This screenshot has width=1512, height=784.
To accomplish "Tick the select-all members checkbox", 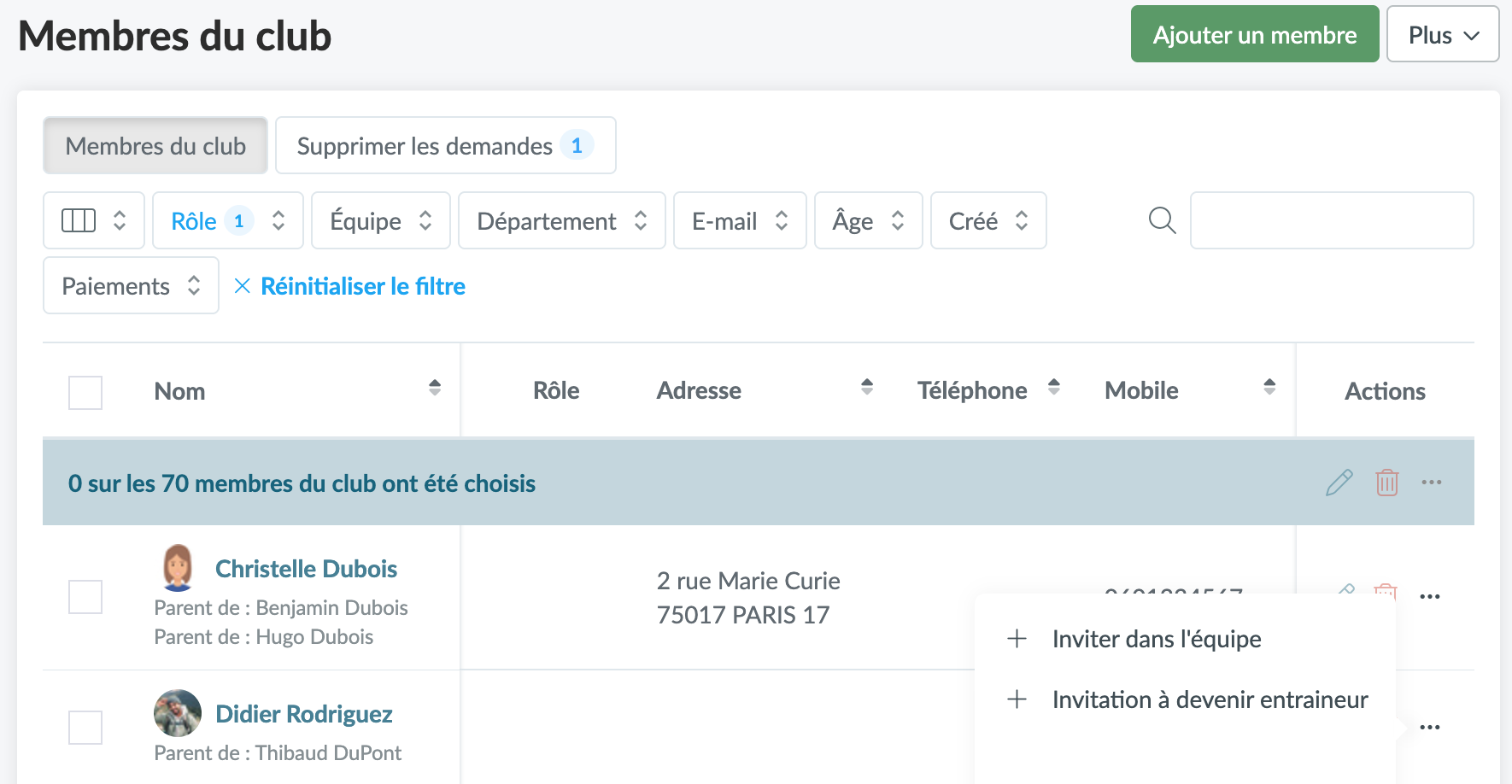I will click(x=85, y=393).
